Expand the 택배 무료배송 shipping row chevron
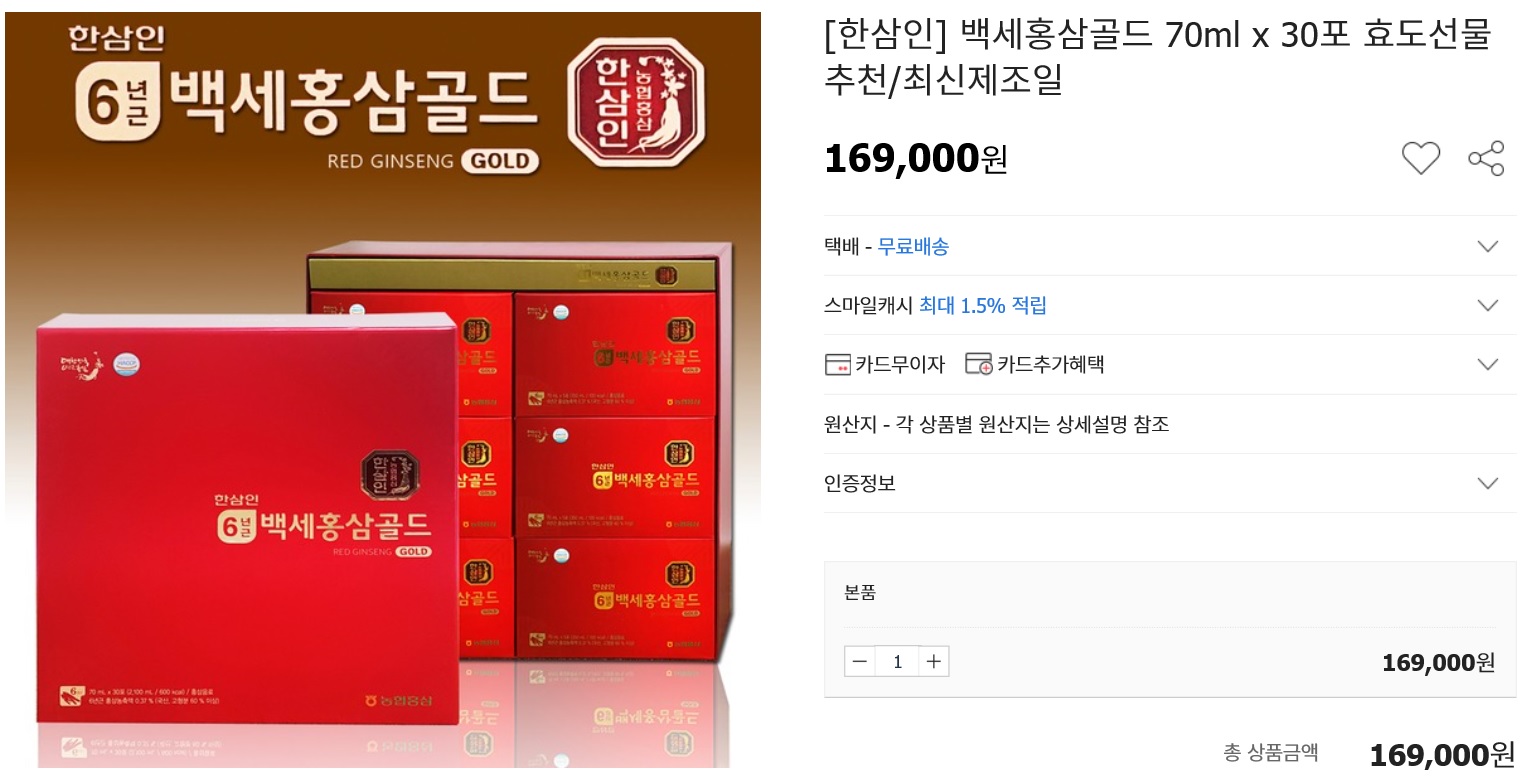Screen dimensions: 1539x778 pyautogui.click(x=1488, y=246)
